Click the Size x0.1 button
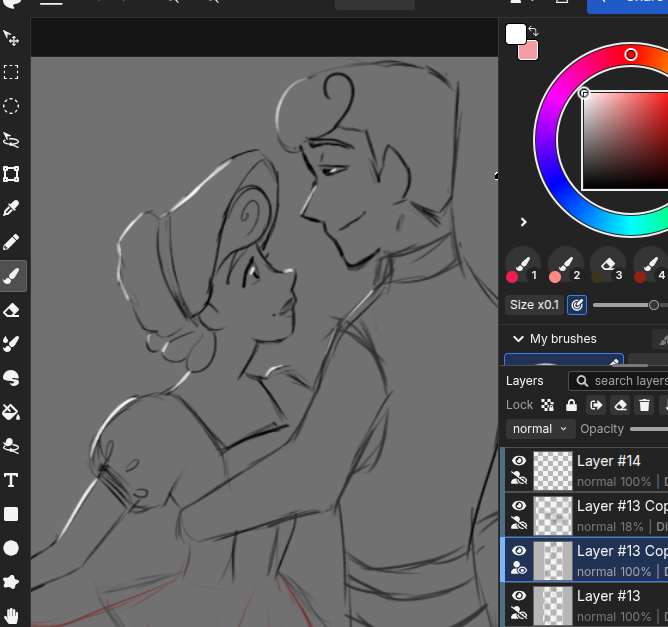 click(534, 305)
